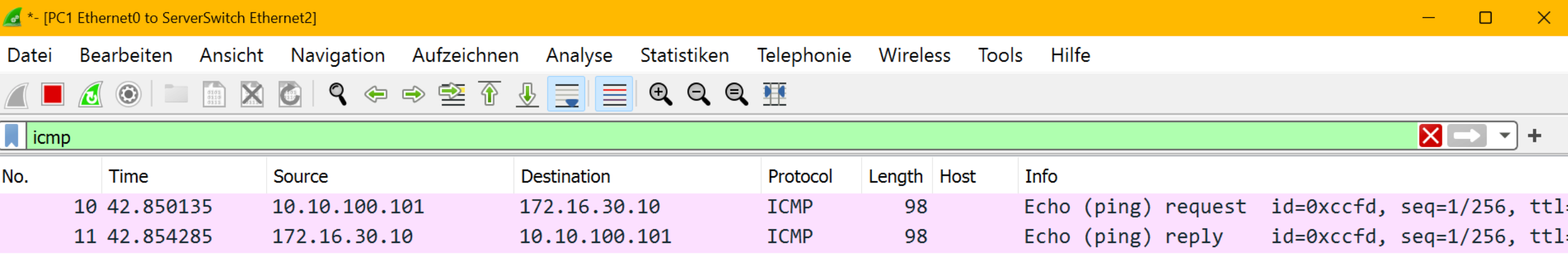The height and width of the screenshot is (270, 1568).
Task: Click the find packet magnifier icon
Action: click(x=337, y=94)
